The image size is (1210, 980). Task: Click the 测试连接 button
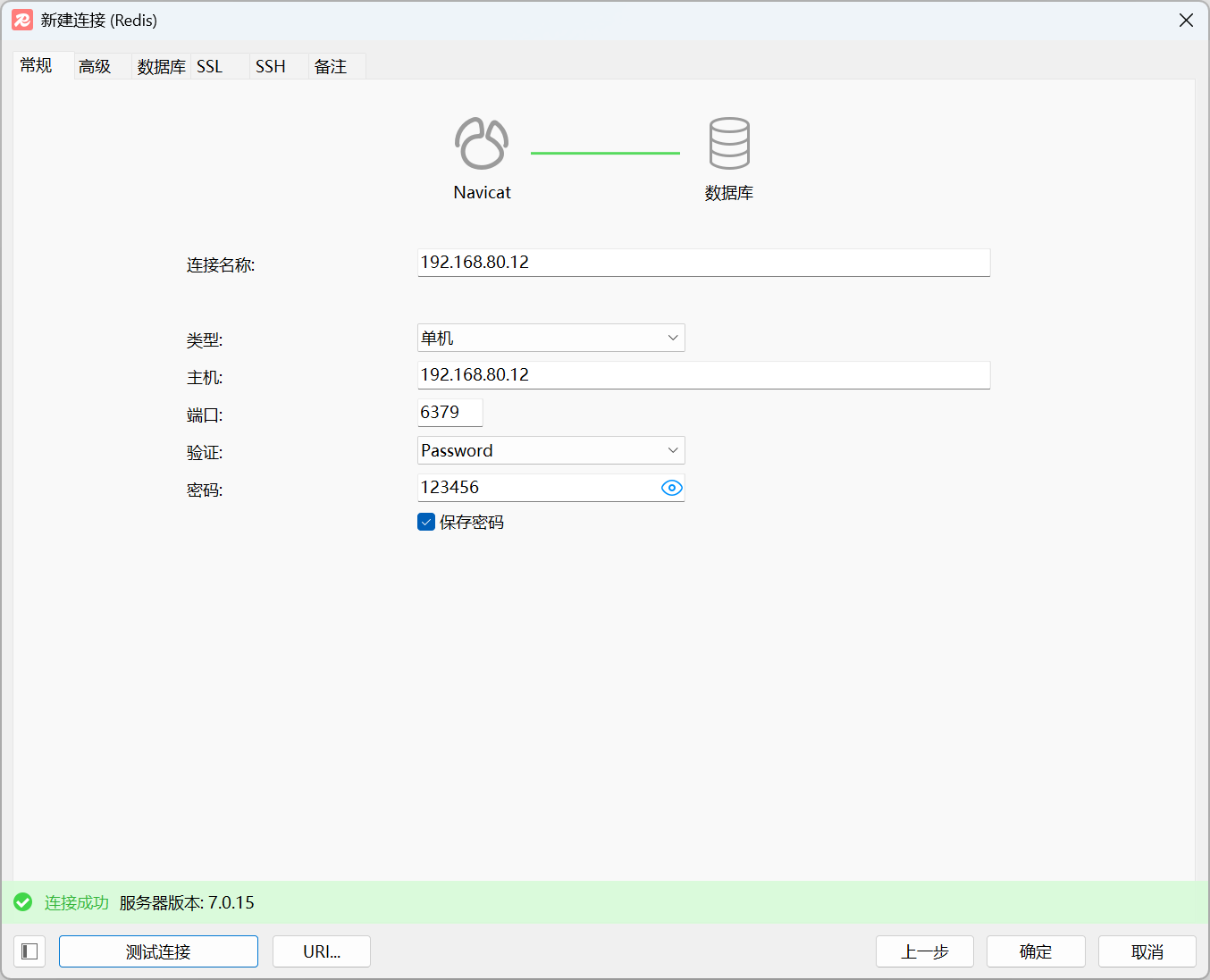point(158,951)
